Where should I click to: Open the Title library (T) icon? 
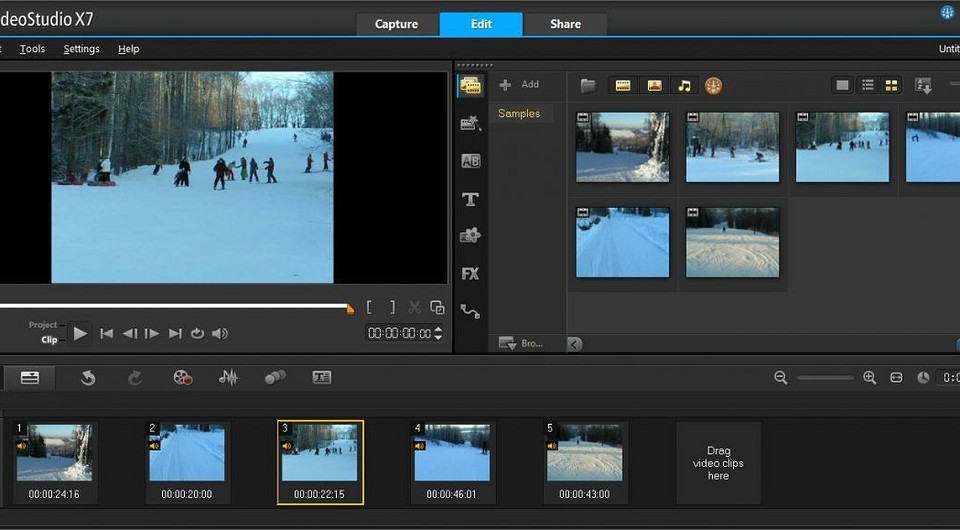click(x=470, y=199)
